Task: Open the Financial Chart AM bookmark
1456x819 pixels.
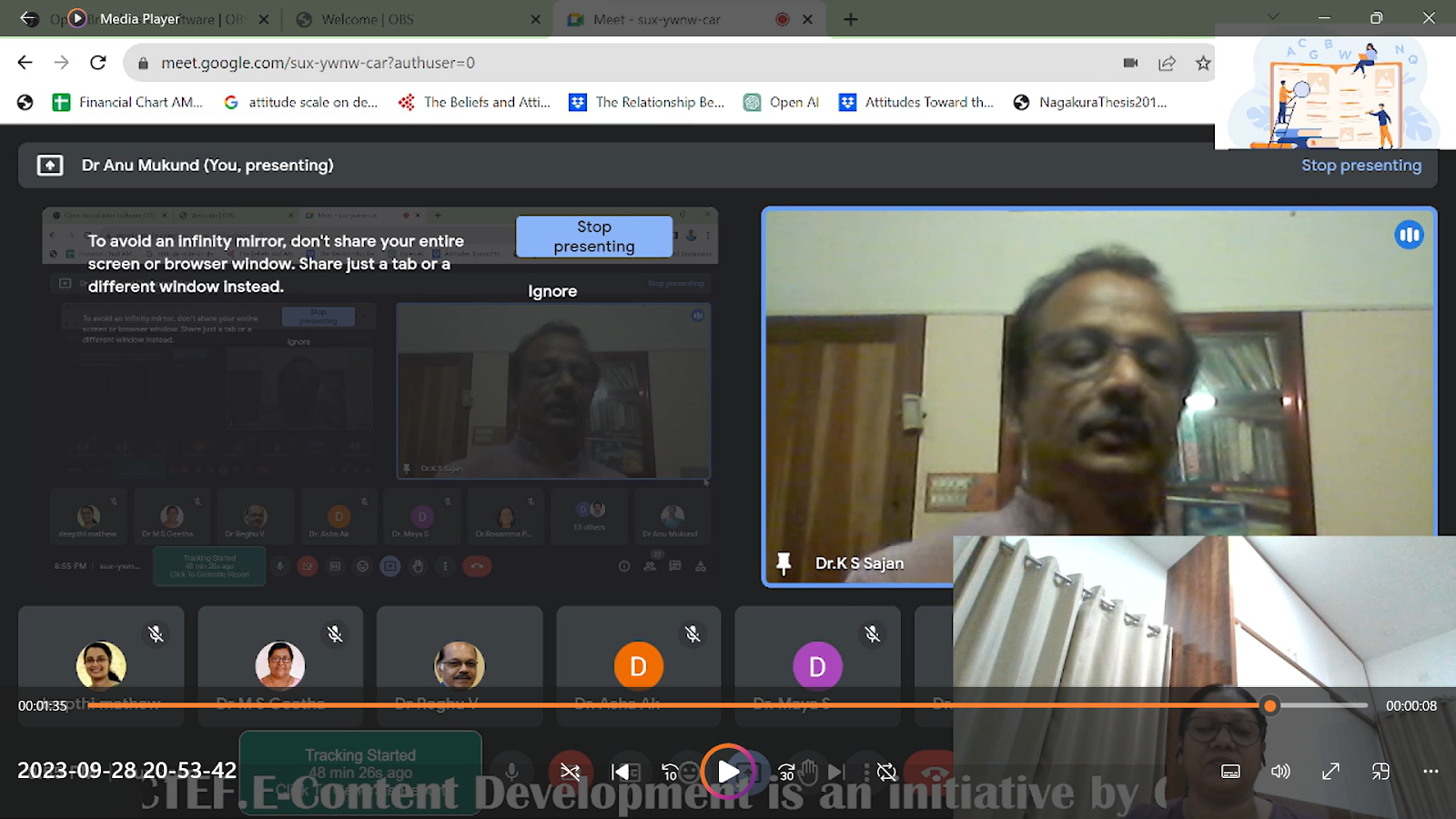Action: point(128,102)
